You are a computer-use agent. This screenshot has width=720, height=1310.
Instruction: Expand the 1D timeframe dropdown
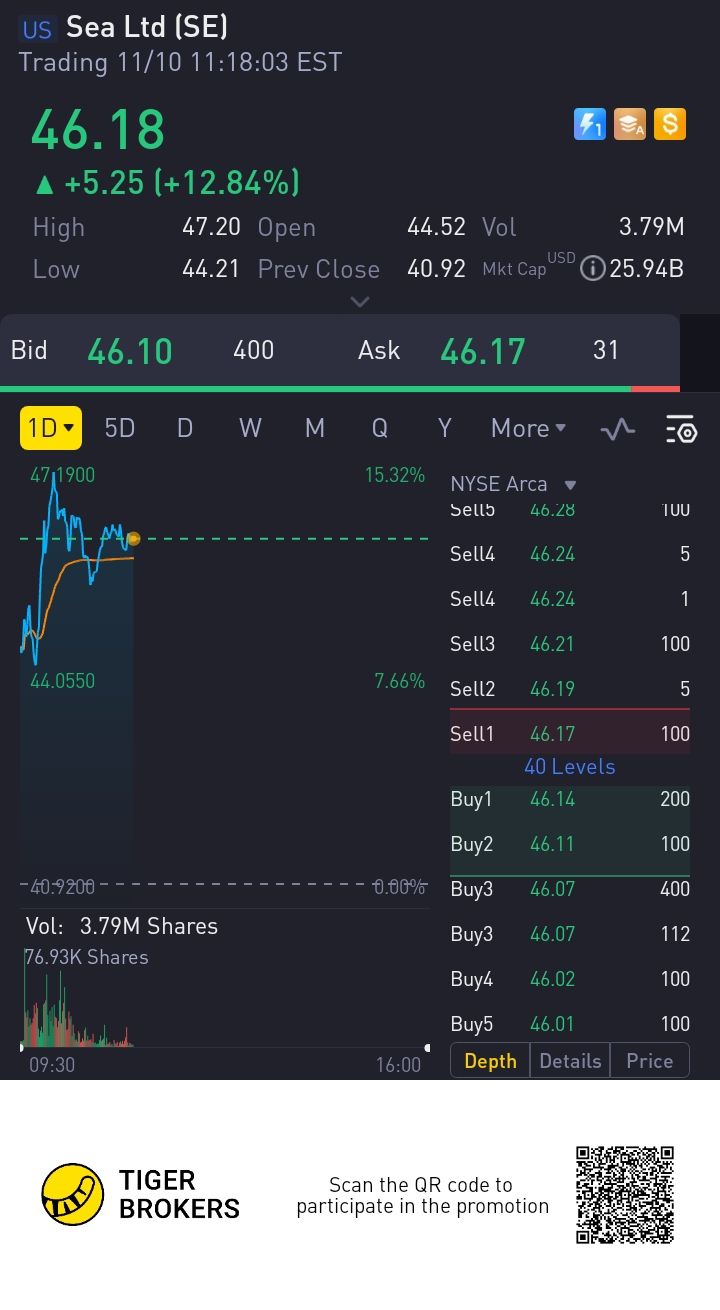coord(51,428)
